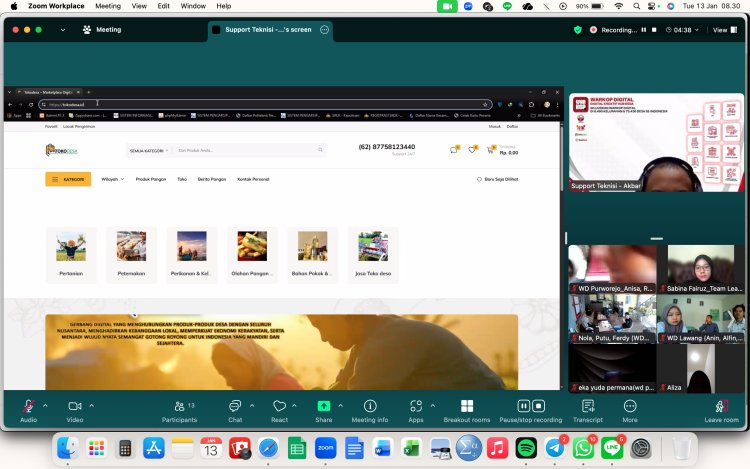This screenshot has width=750, height=469.
Task: Open the Meeting menu in menu bar
Action: pos(108,6)
